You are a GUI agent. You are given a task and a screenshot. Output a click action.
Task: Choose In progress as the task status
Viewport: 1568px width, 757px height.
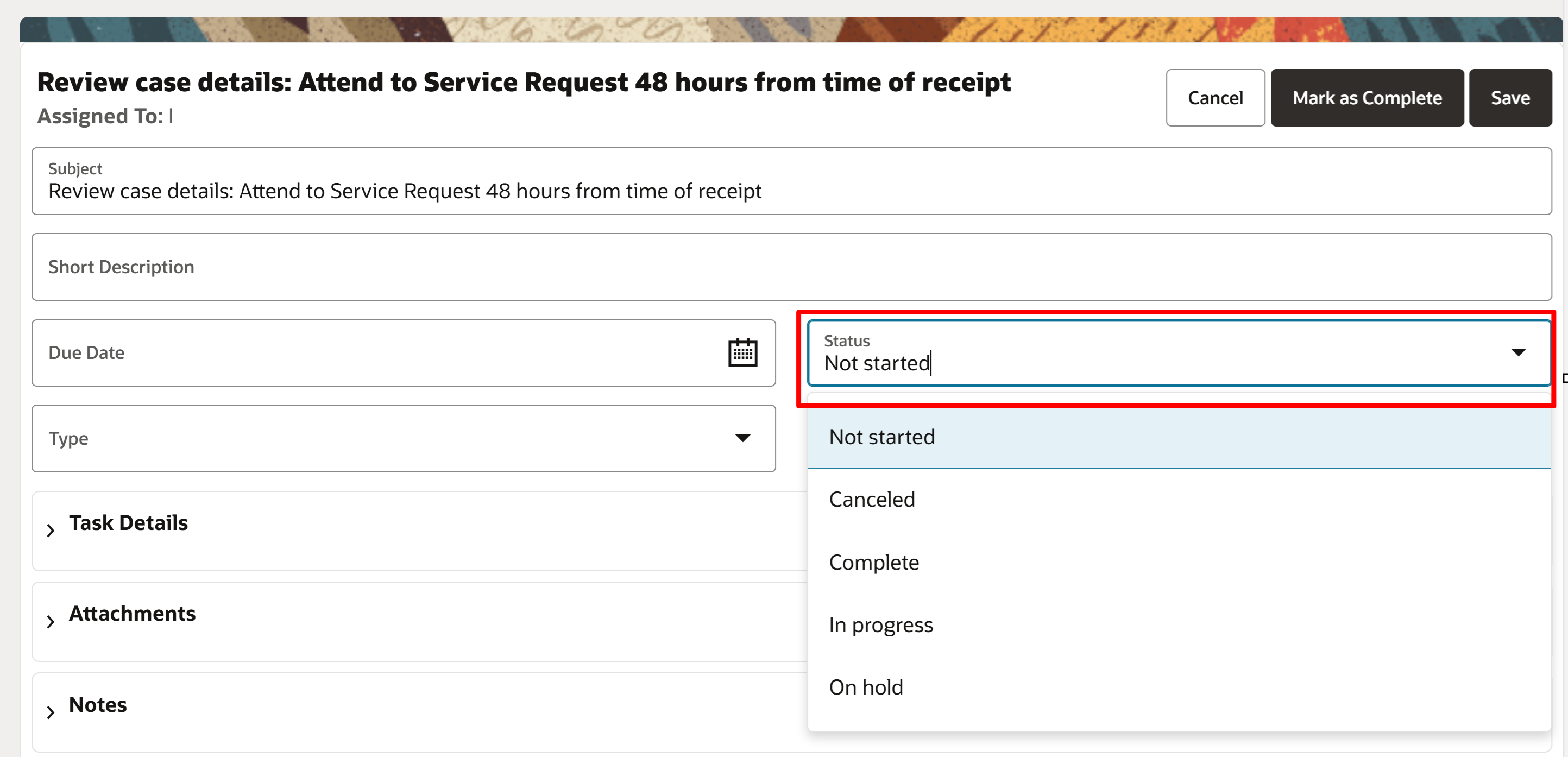coord(881,624)
